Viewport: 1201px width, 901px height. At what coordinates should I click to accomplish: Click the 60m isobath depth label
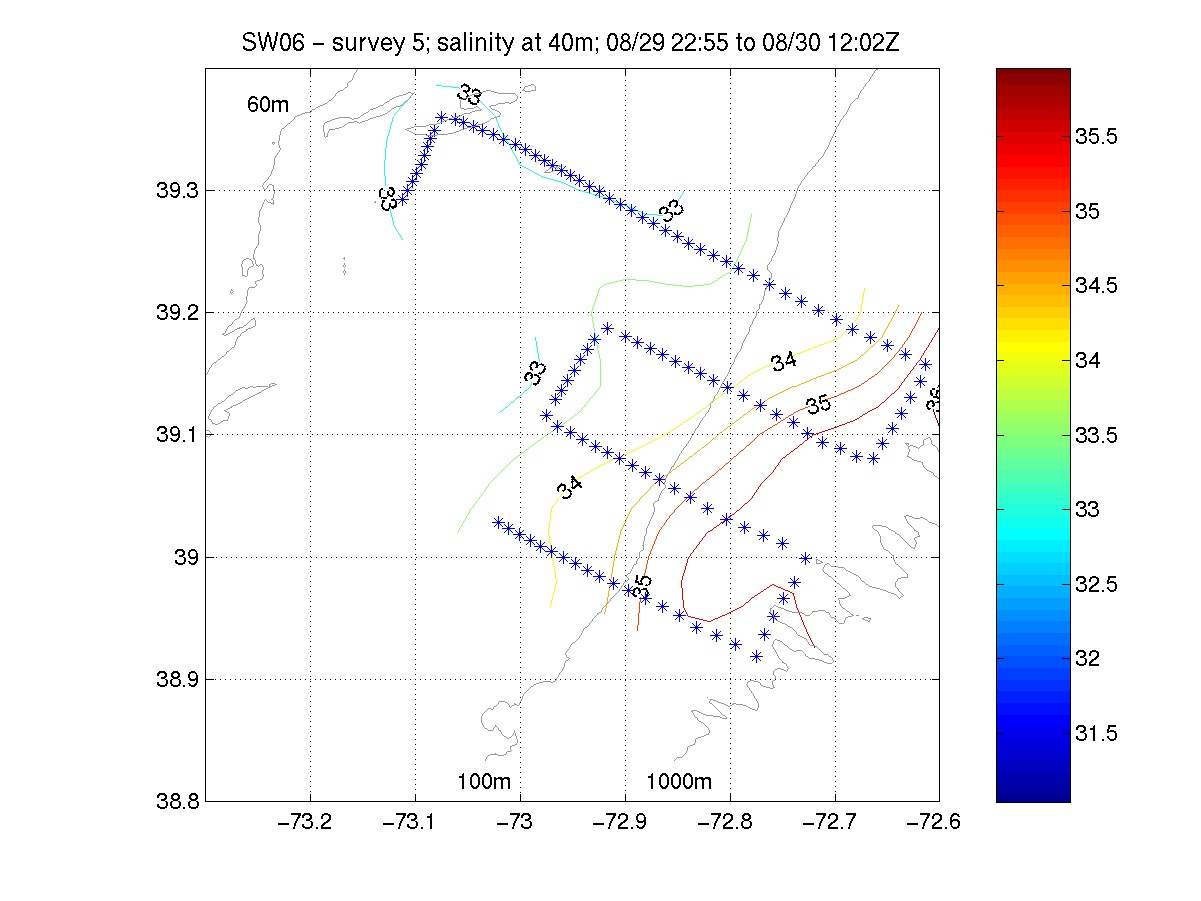pyautogui.click(x=268, y=105)
